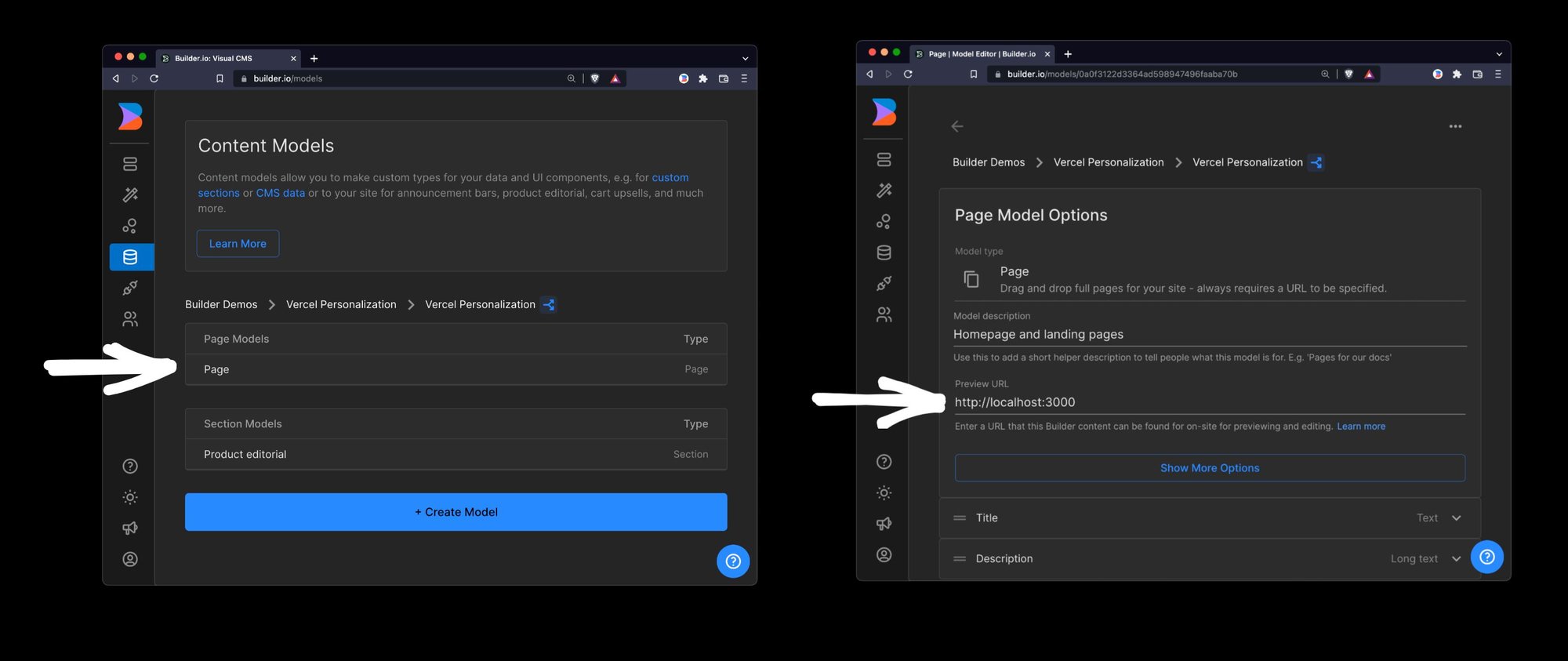Toggle theme sun icon in left window sidebar
Image resolution: width=1568 pixels, height=661 pixels.
130,497
